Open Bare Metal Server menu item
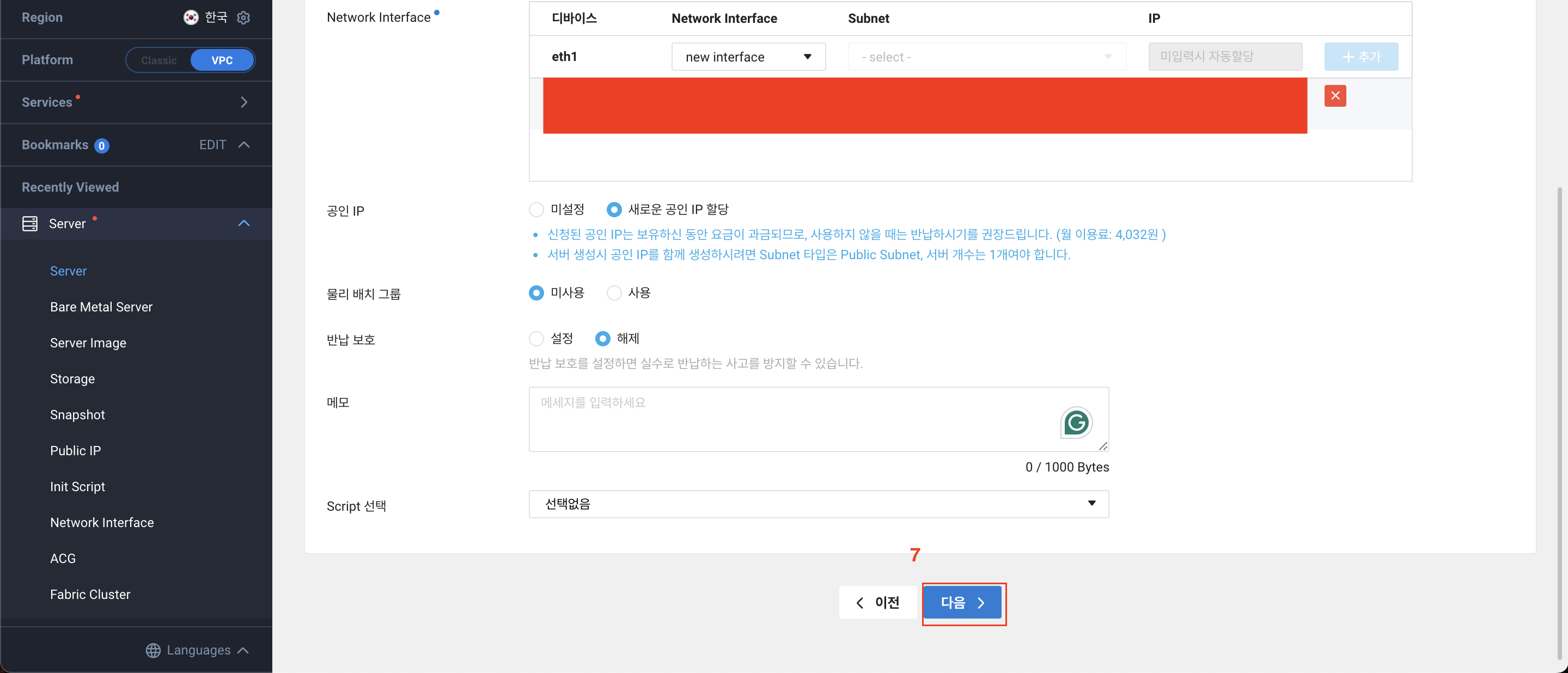Image resolution: width=1568 pixels, height=673 pixels. 101,307
